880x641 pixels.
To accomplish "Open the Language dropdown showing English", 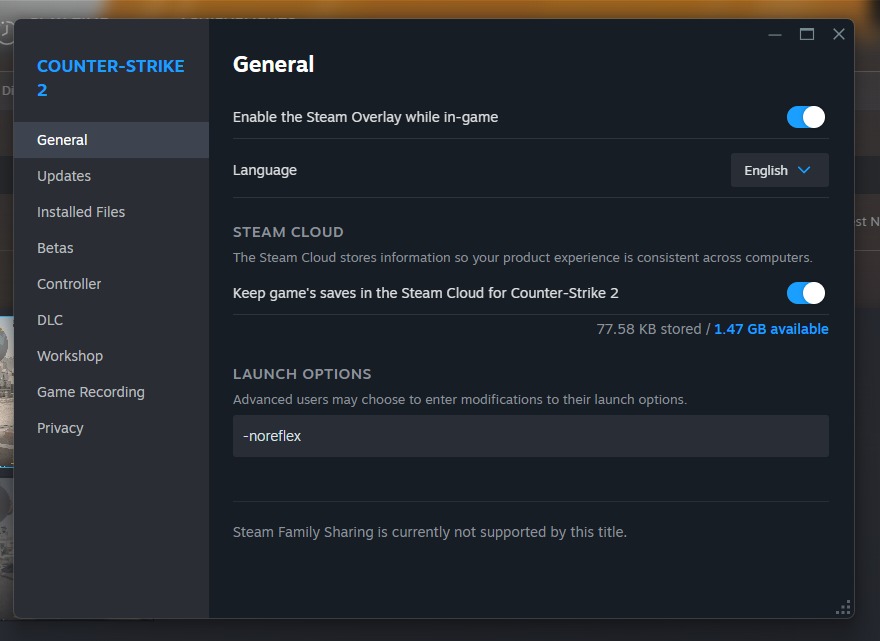I will [779, 170].
